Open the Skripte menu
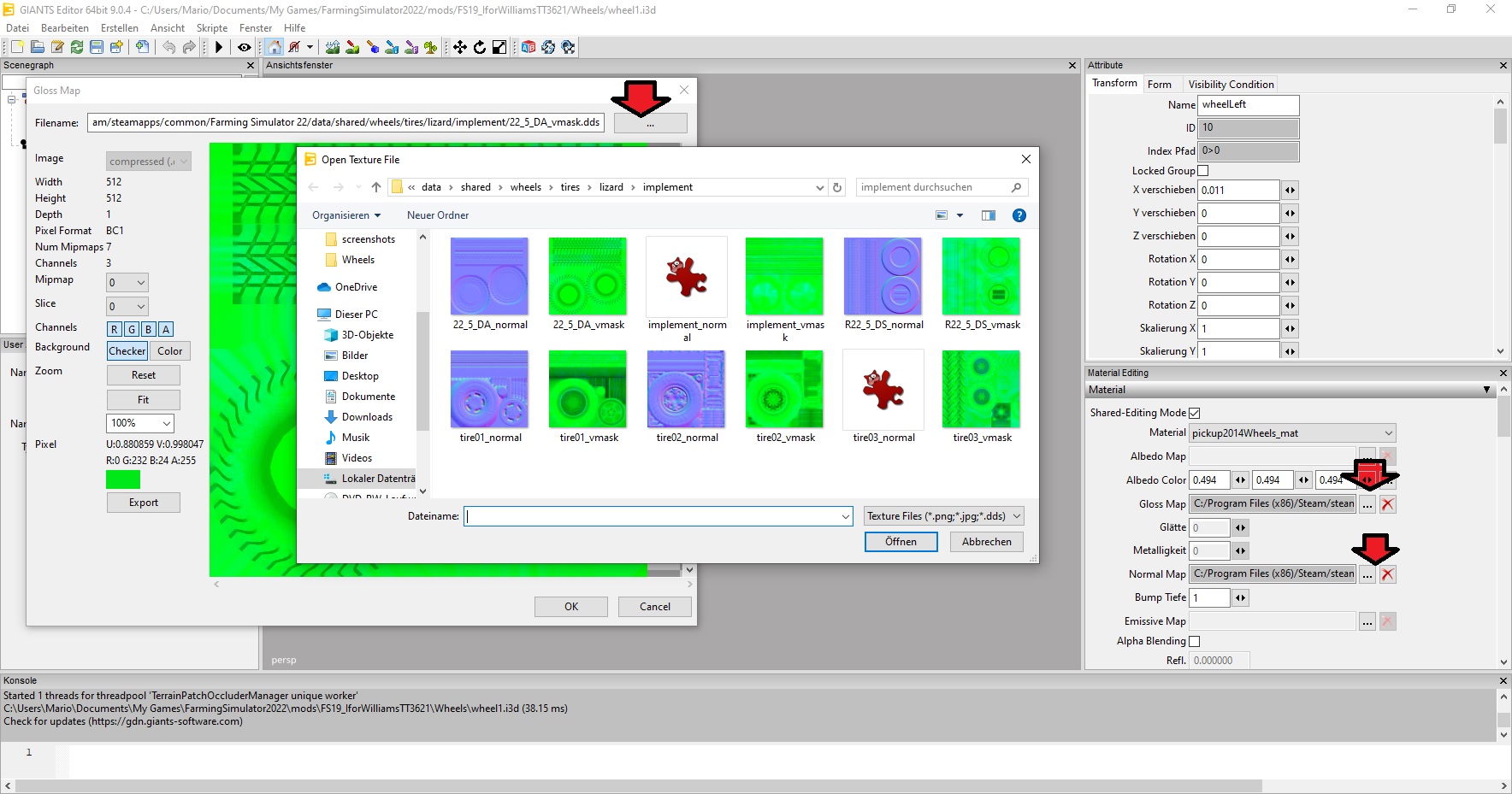The width and height of the screenshot is (1512, 794). 212,28
